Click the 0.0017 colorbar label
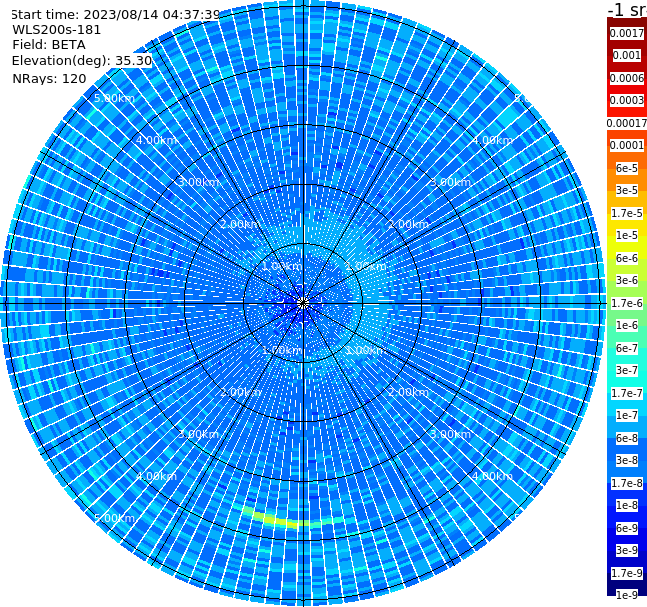The image size is (647, 607). point(627,33)
